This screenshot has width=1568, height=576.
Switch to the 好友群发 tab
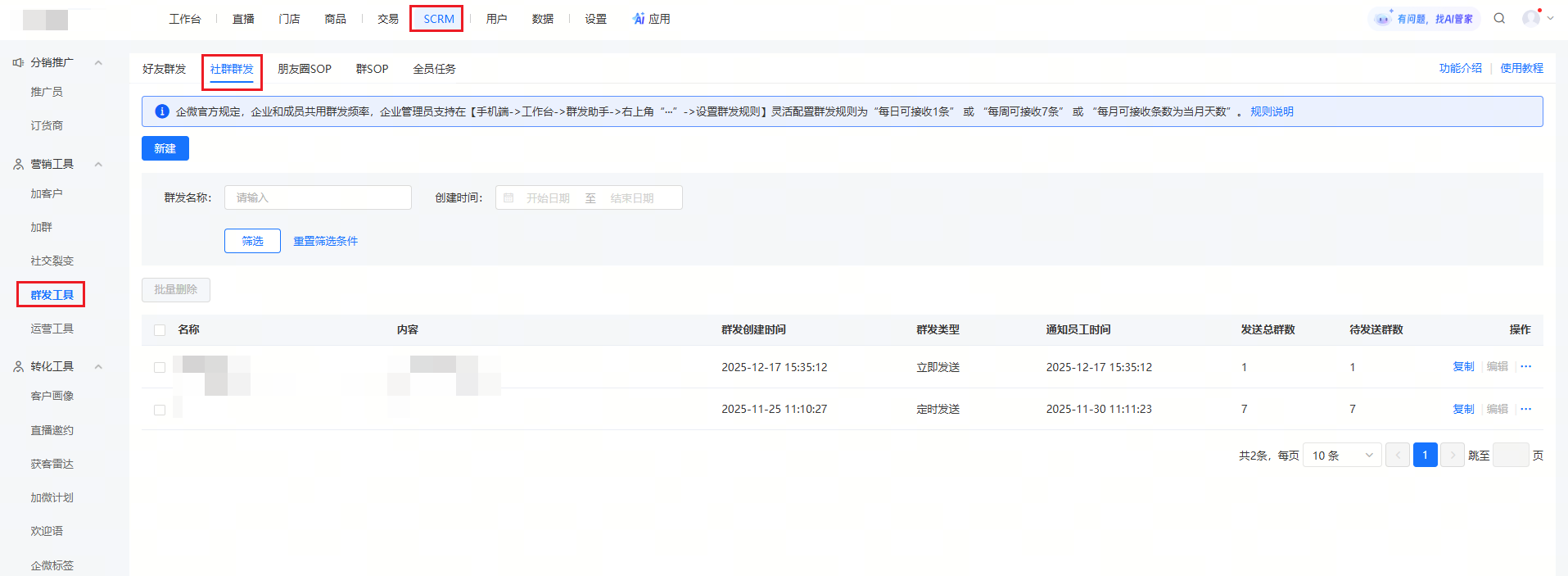coord(164,69)
